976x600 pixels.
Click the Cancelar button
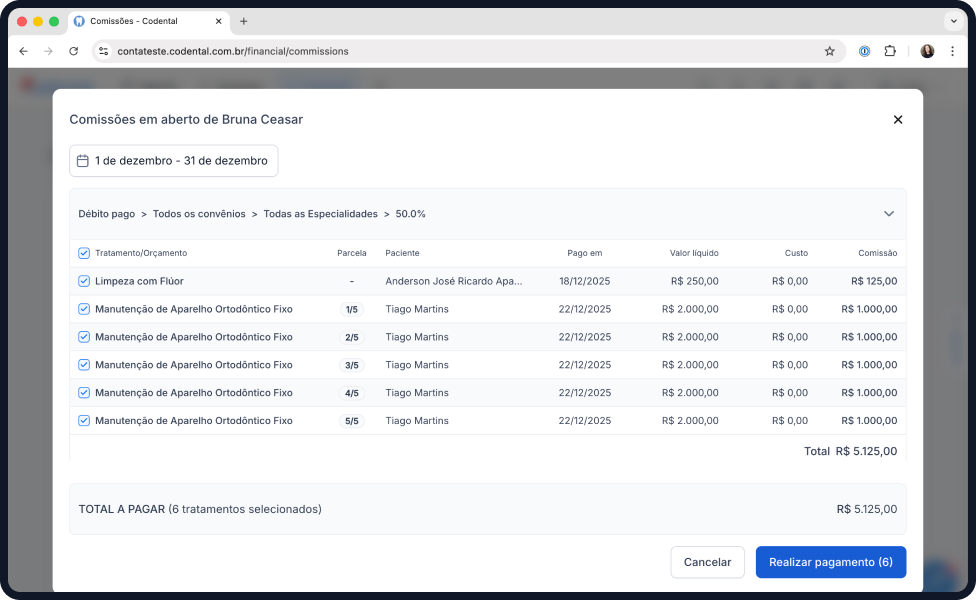pos(707,562)
